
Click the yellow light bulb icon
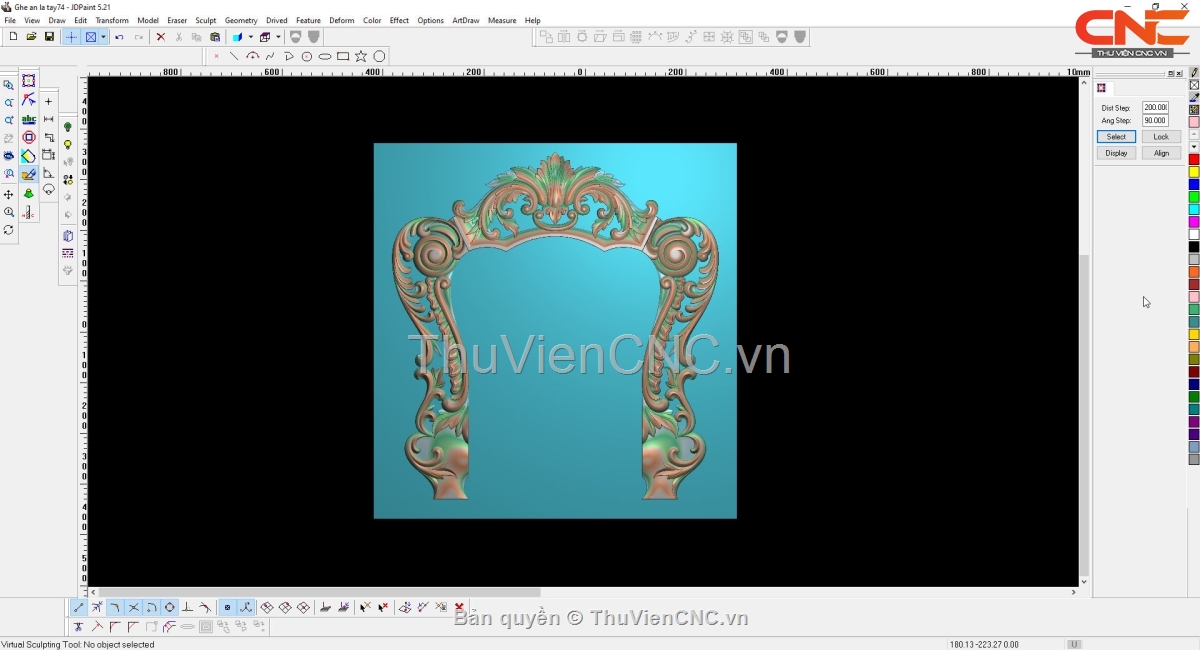point(68,145)
